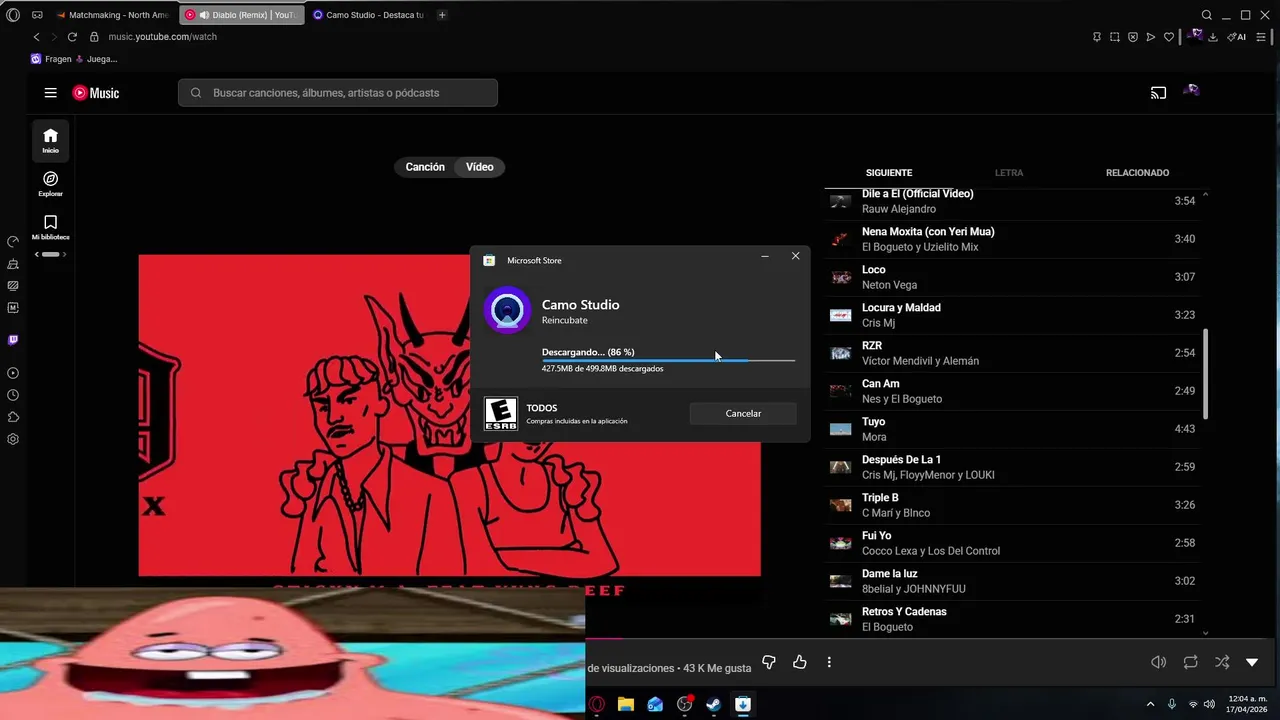Screen dimensions: 1280x720
Task: Open the YouTube Music account avatar
Action: [1191, 91]
